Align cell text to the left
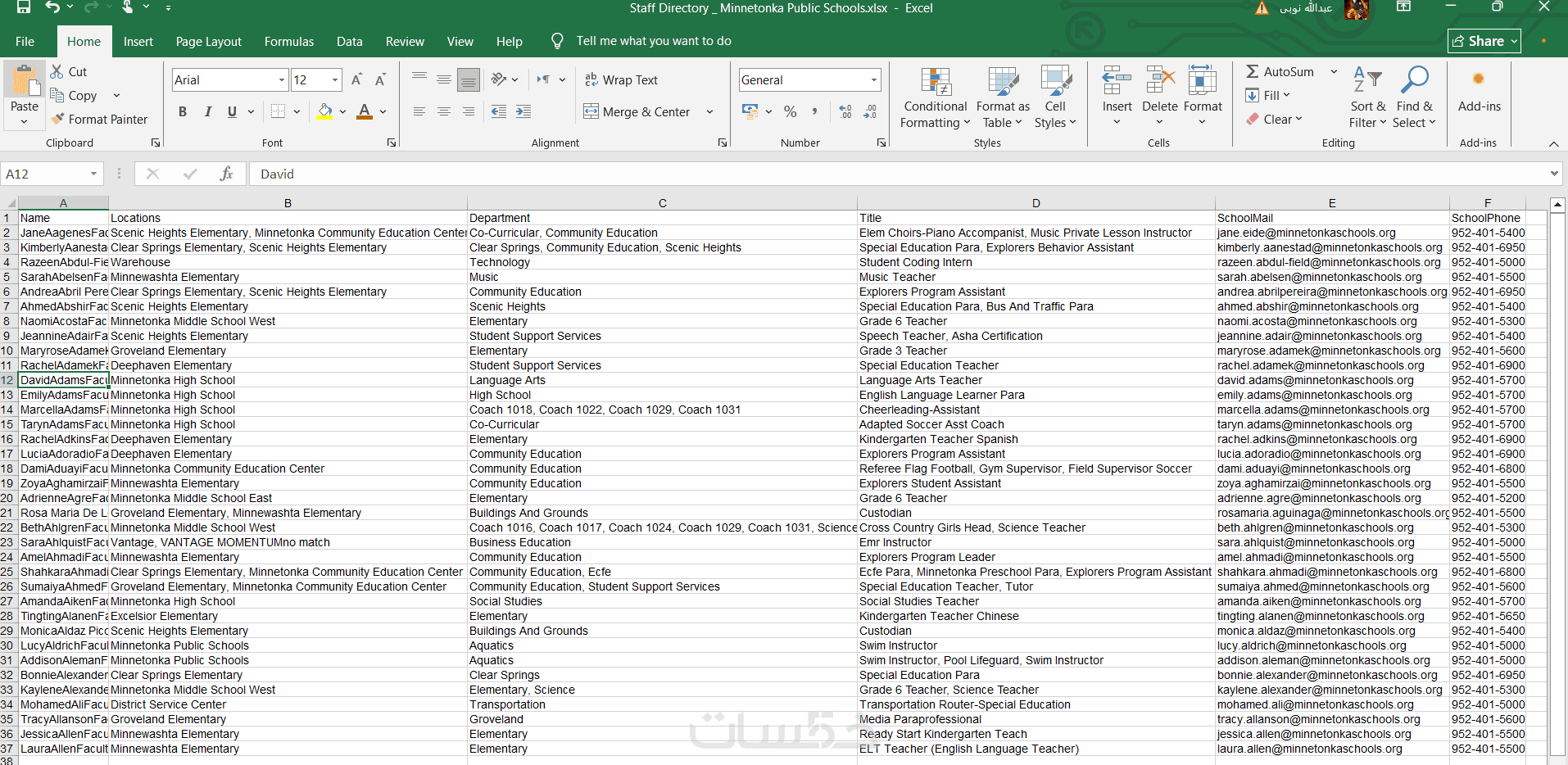The height and width of the screenshot is (765, 1568). pos(419,111)
